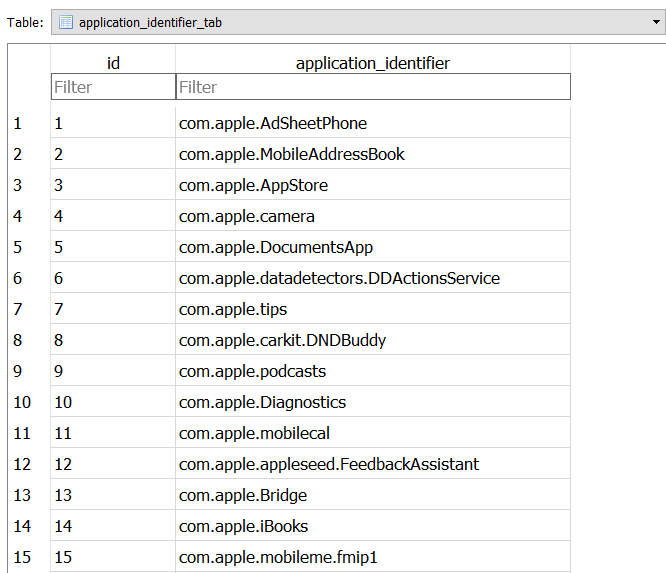The width and height of the screenshot is (666, 573).
Task: Select com.apple.mobilecal cell
Action: 373,433
